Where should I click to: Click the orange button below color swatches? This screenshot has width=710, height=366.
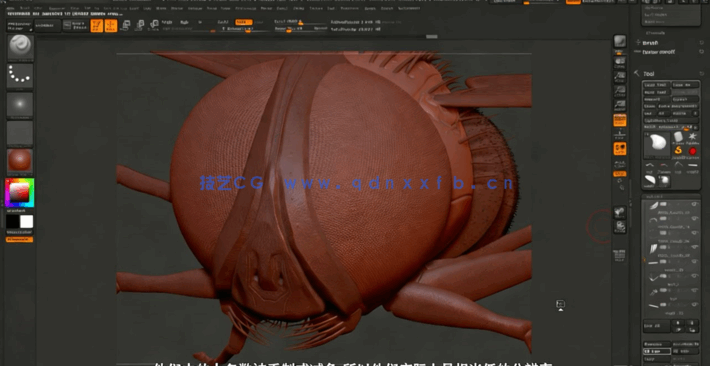19,239
